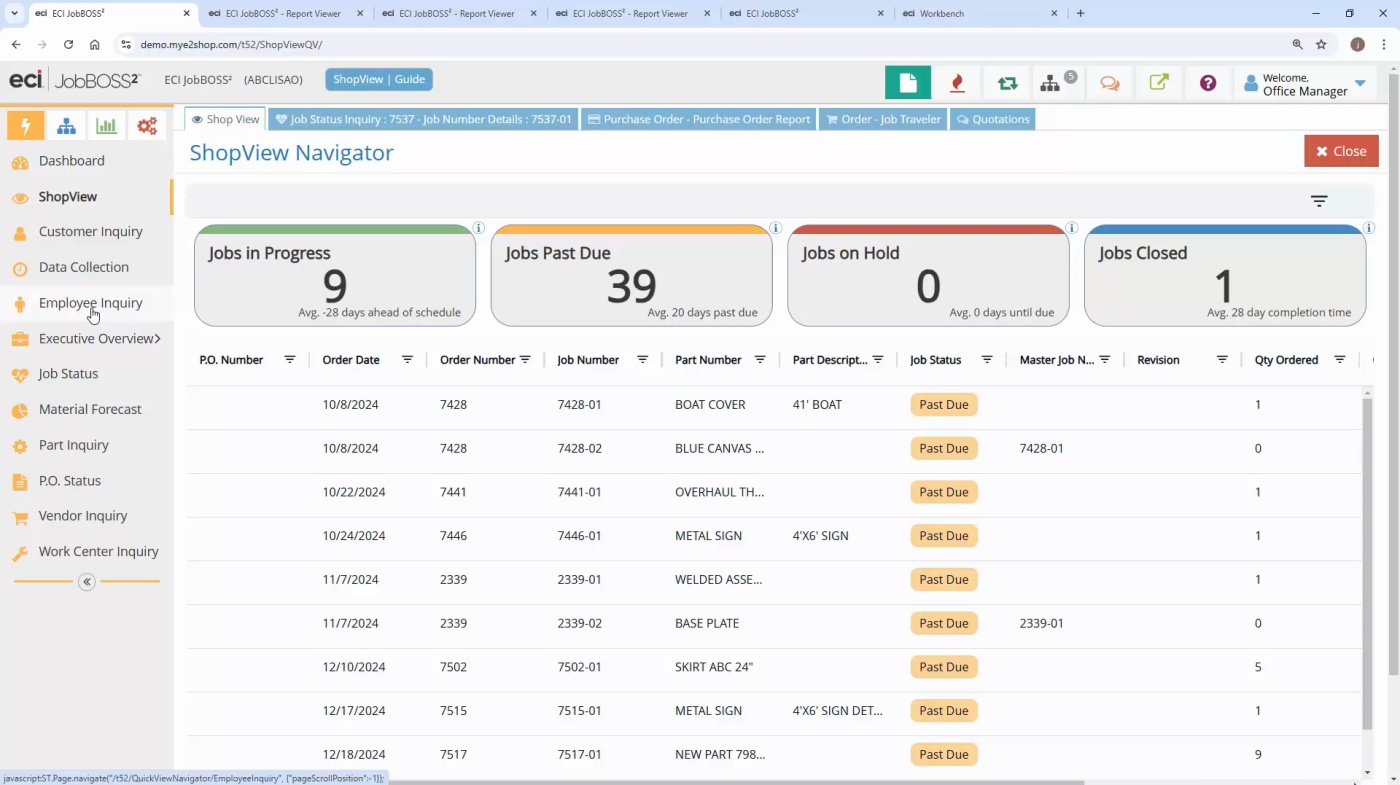This screenshot has height=785, width=1400.
Task: Open the purple help question mark icon
Action: click(1208, 83)
